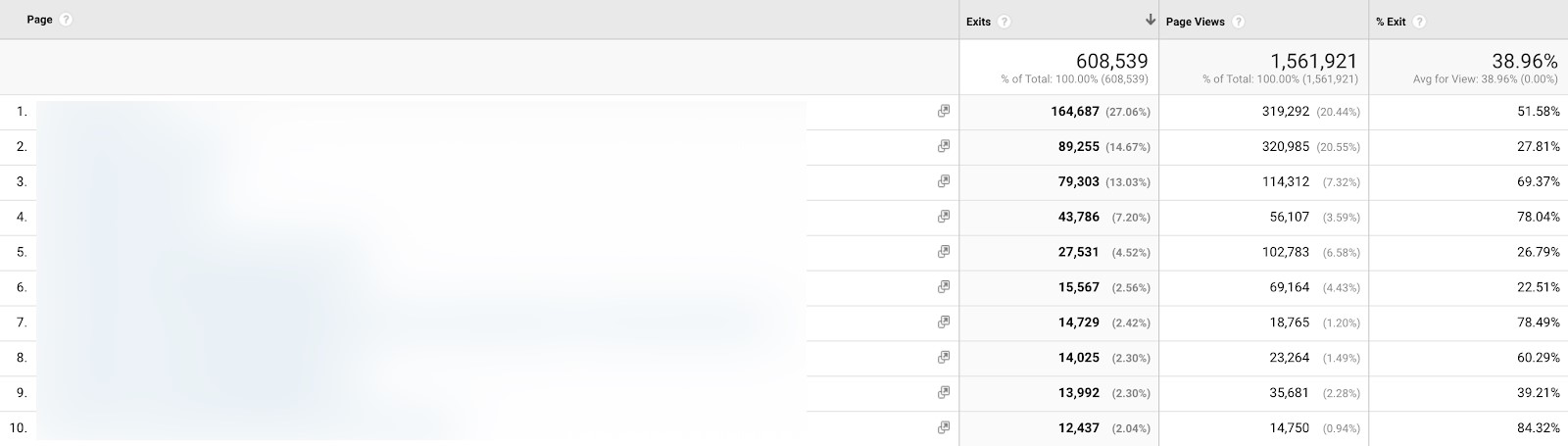
Task: Open row 4 page link icon
Action: tap(944, 217)
